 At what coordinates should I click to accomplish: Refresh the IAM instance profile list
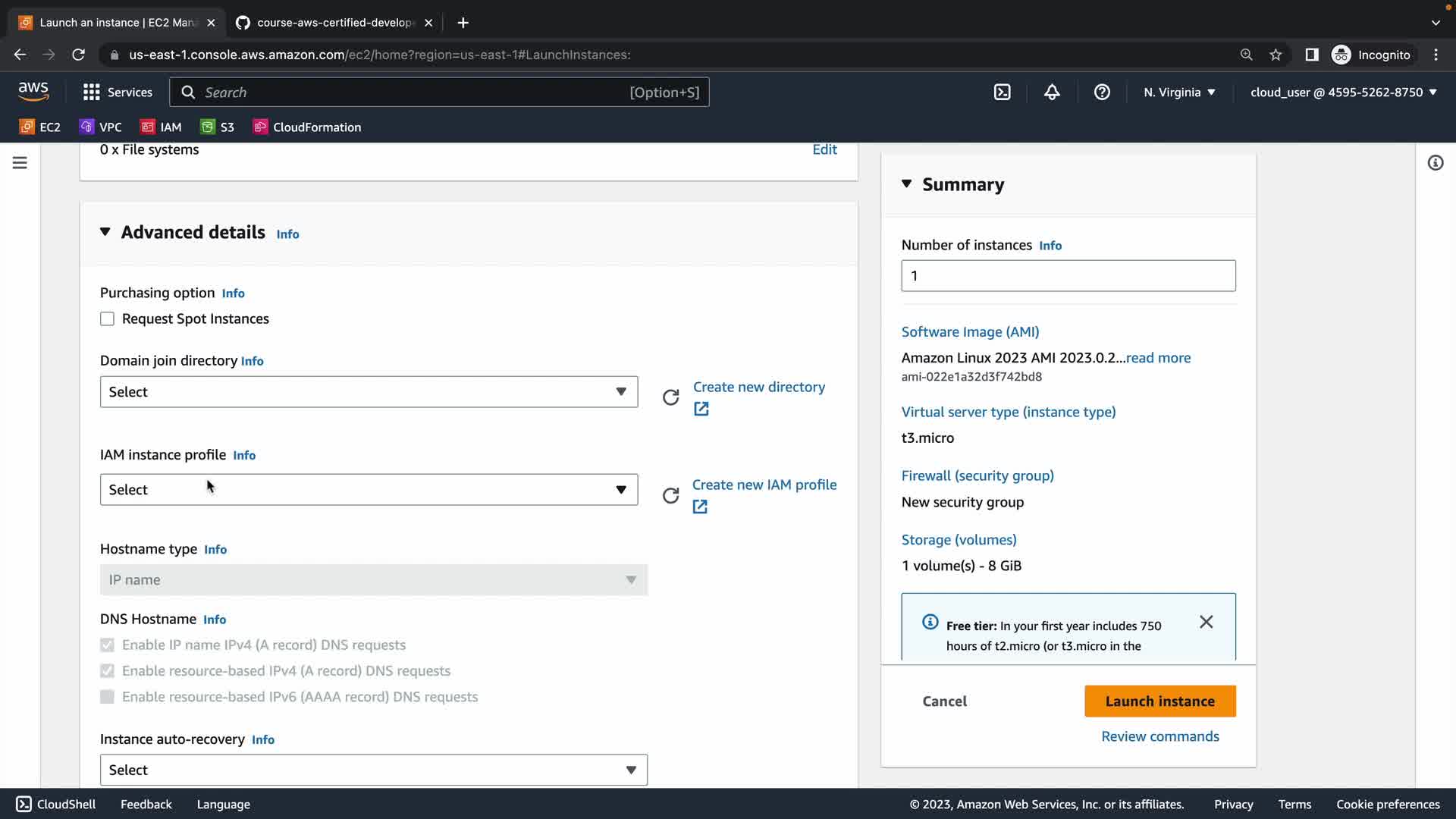click(x=670, y=496)
